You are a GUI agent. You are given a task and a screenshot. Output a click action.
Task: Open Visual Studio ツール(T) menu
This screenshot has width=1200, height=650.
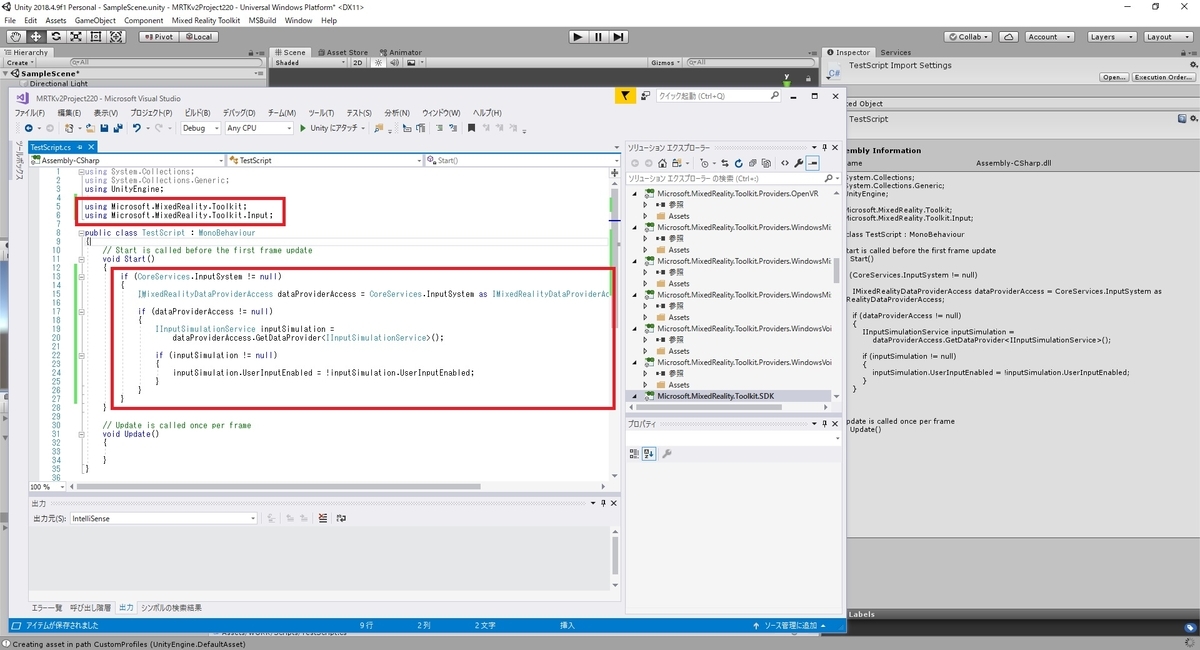pos(321,113)
